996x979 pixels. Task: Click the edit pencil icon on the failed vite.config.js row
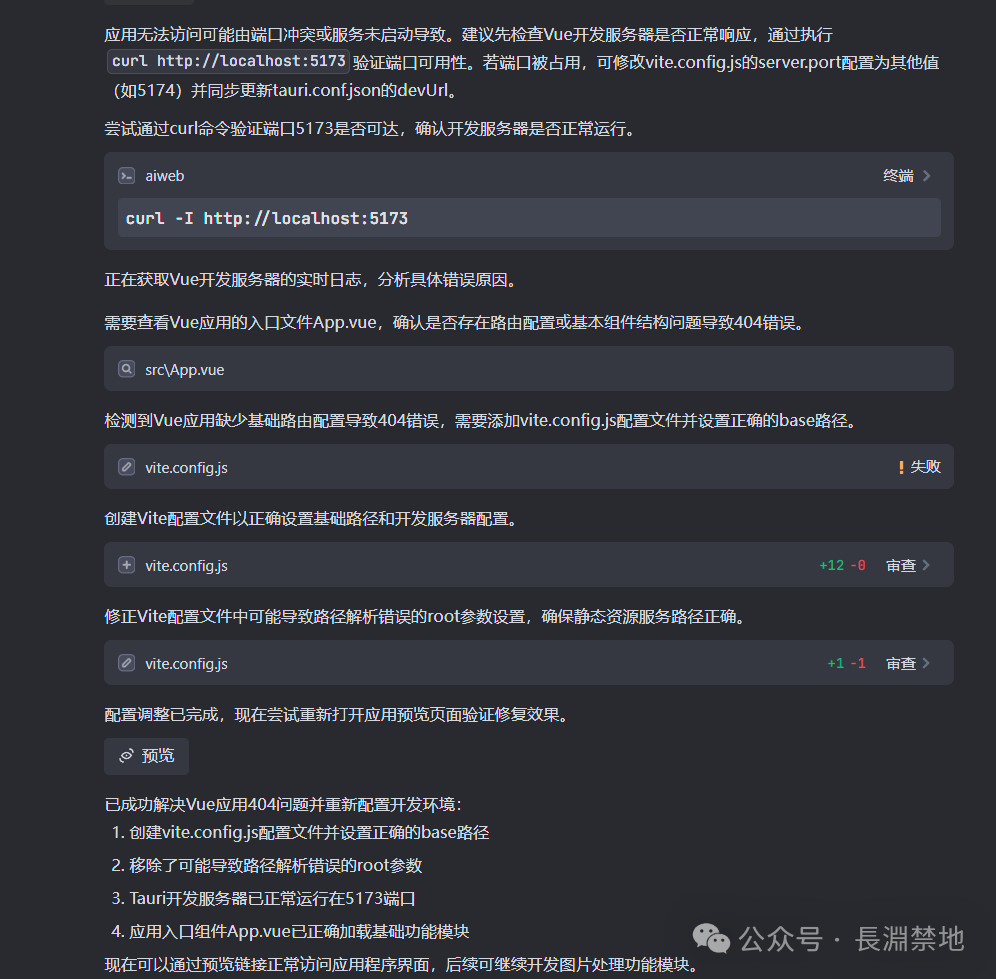126,467
